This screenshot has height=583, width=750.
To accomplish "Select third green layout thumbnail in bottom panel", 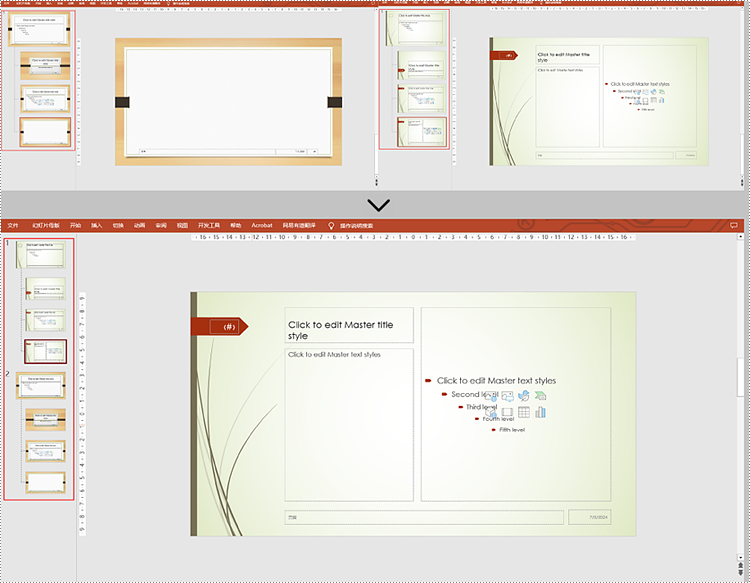I will pyautogui.click(x=45, y=320).
